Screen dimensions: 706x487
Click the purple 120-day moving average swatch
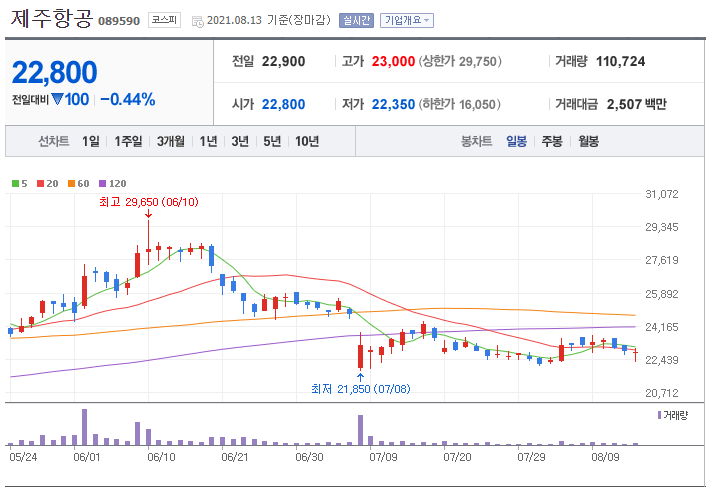tap(102, 184)
